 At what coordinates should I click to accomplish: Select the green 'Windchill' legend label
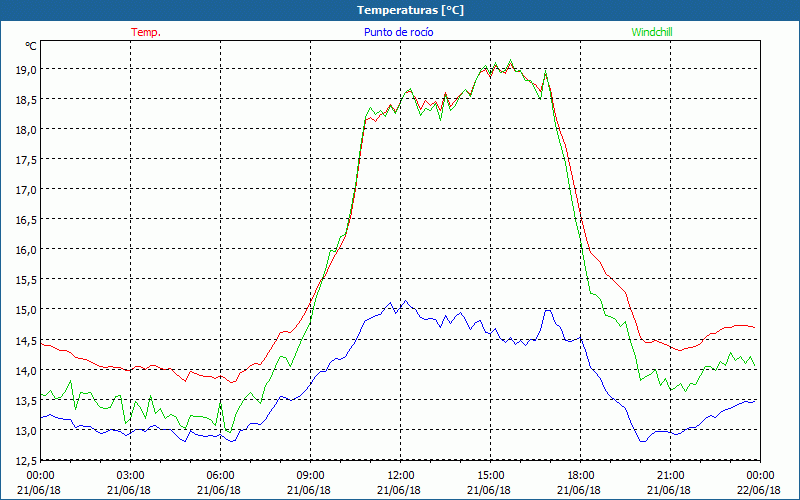pos(652,32)
